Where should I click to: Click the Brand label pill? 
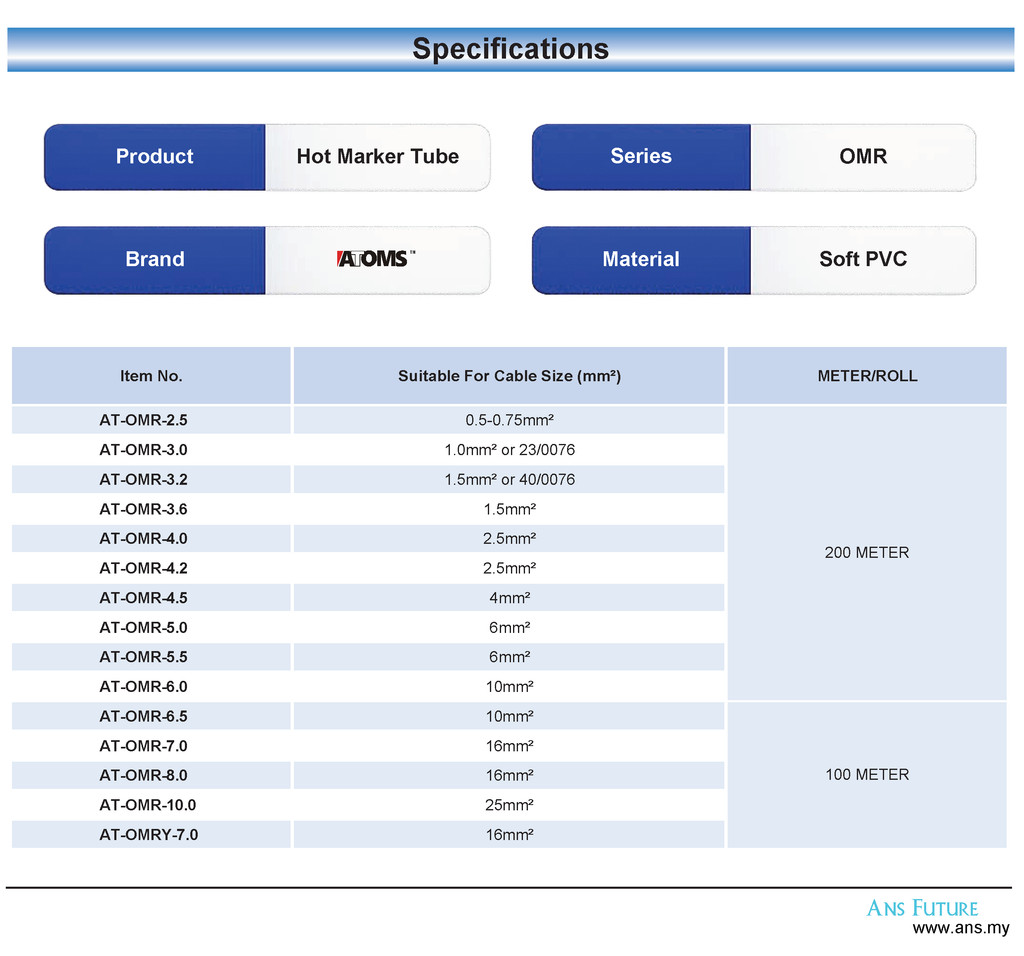point(155,260)
